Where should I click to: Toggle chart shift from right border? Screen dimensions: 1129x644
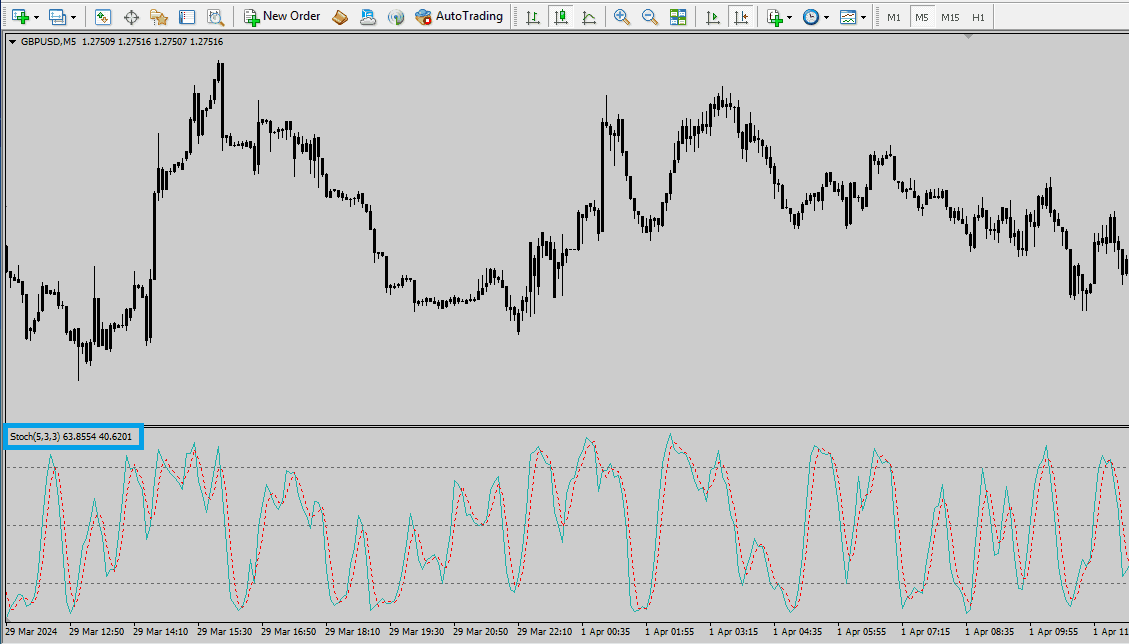click(741, 17)
